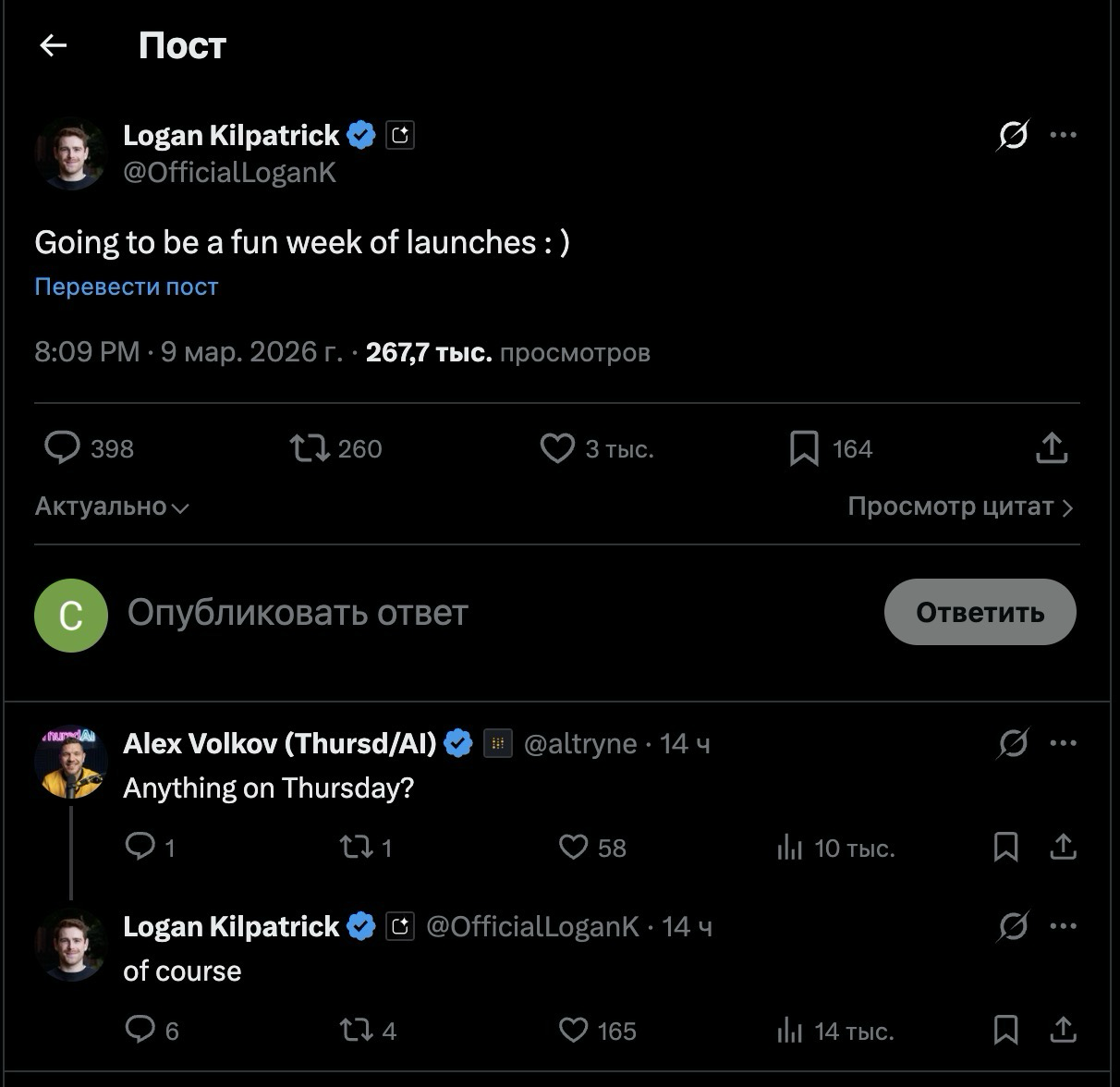Expand the Актуально sort dropdown
Image resolution: width=1120 pixels, height=1087 pixels.
point(112,507)
